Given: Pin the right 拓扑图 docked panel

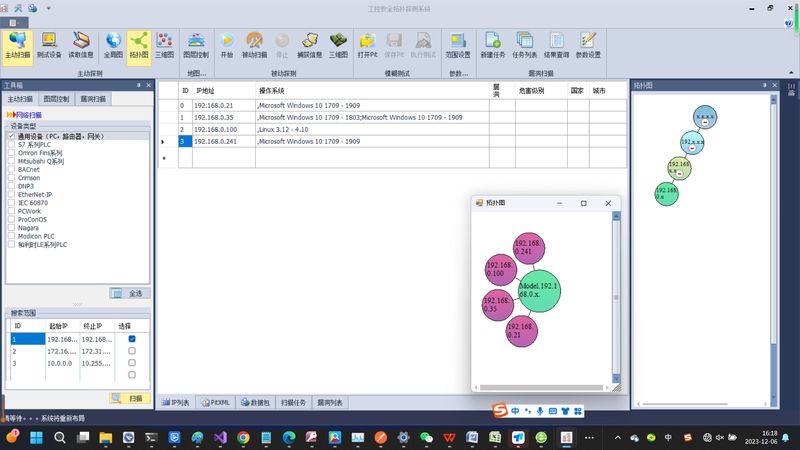Looking at the screenshot, I should point(764,85).
